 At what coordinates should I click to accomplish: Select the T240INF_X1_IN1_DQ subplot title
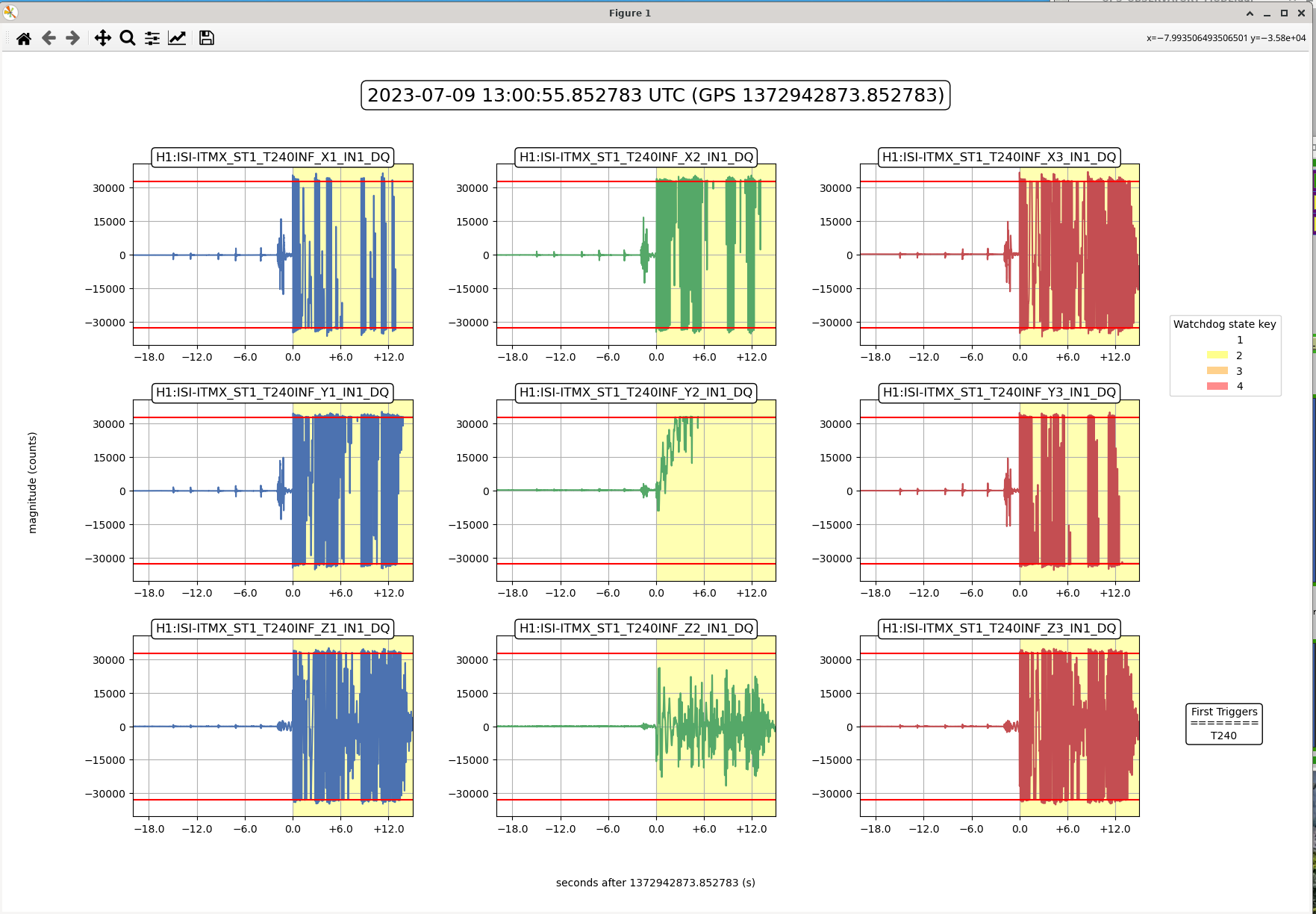tap(272, 157)
